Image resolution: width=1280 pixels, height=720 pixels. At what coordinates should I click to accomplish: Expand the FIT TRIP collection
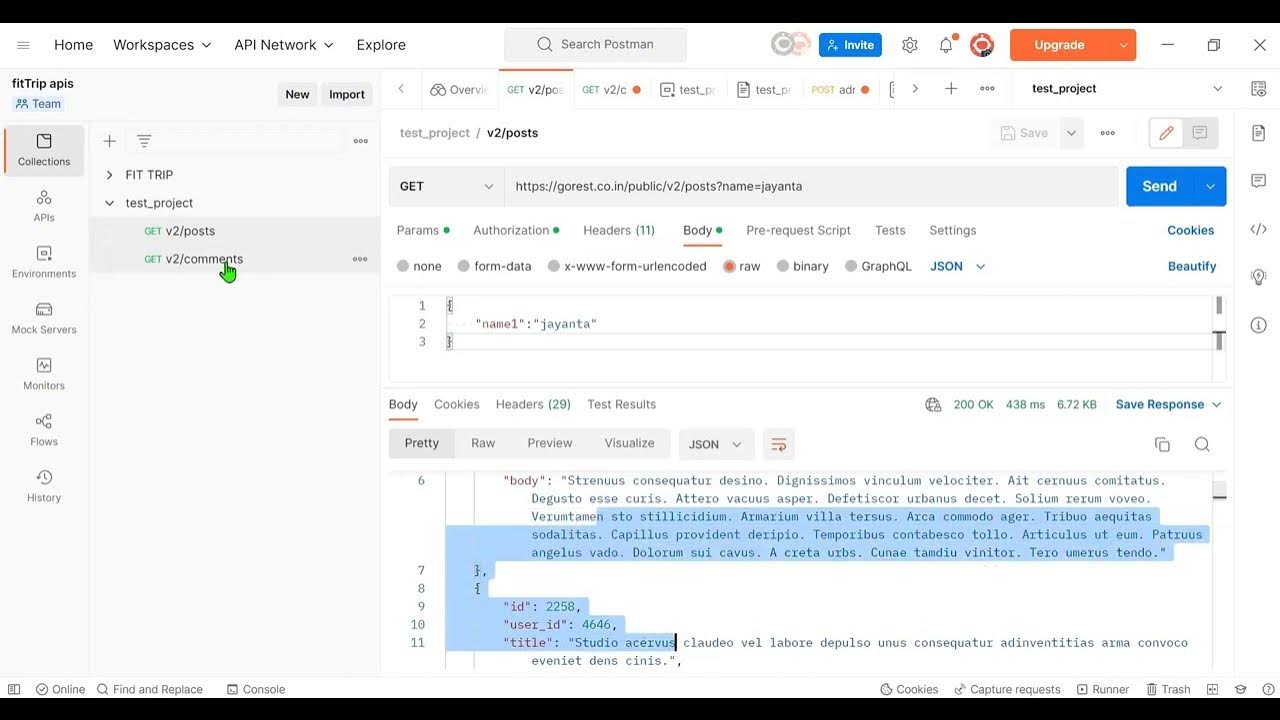pos(109,175)
